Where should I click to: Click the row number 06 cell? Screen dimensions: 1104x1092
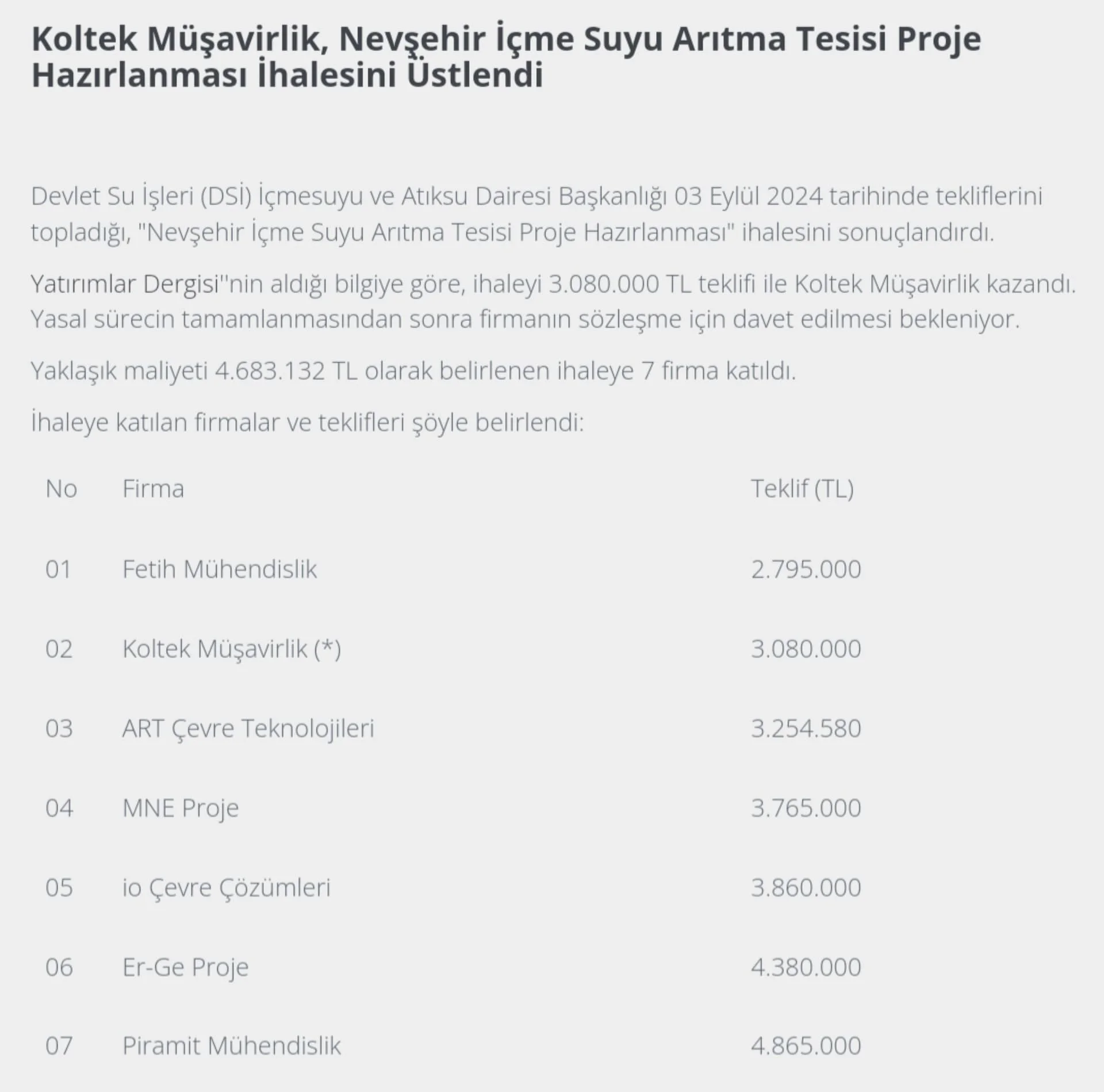59,967
